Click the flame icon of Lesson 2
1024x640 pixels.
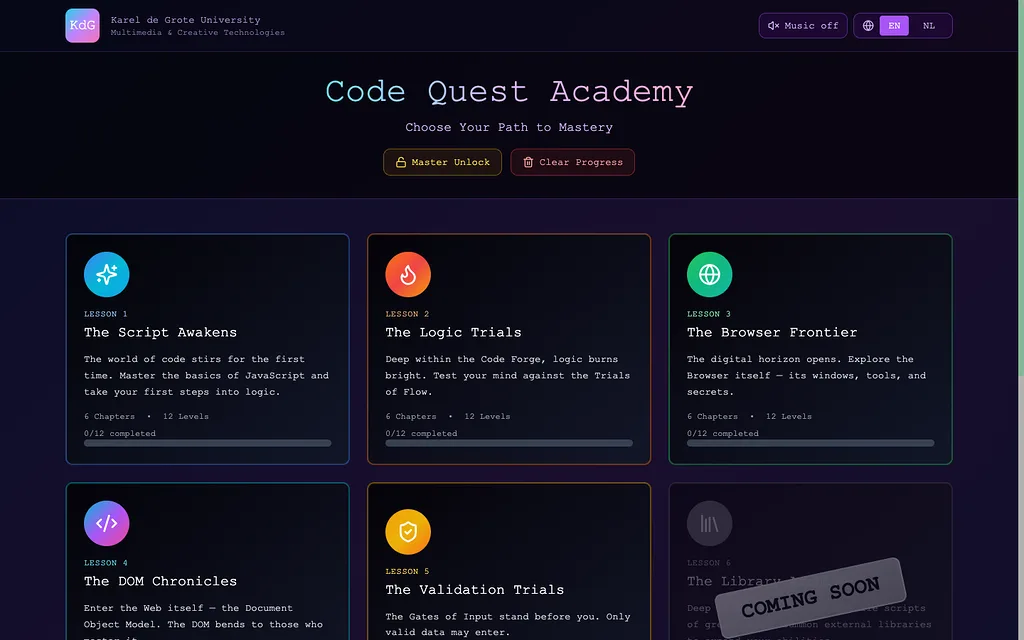408,274
